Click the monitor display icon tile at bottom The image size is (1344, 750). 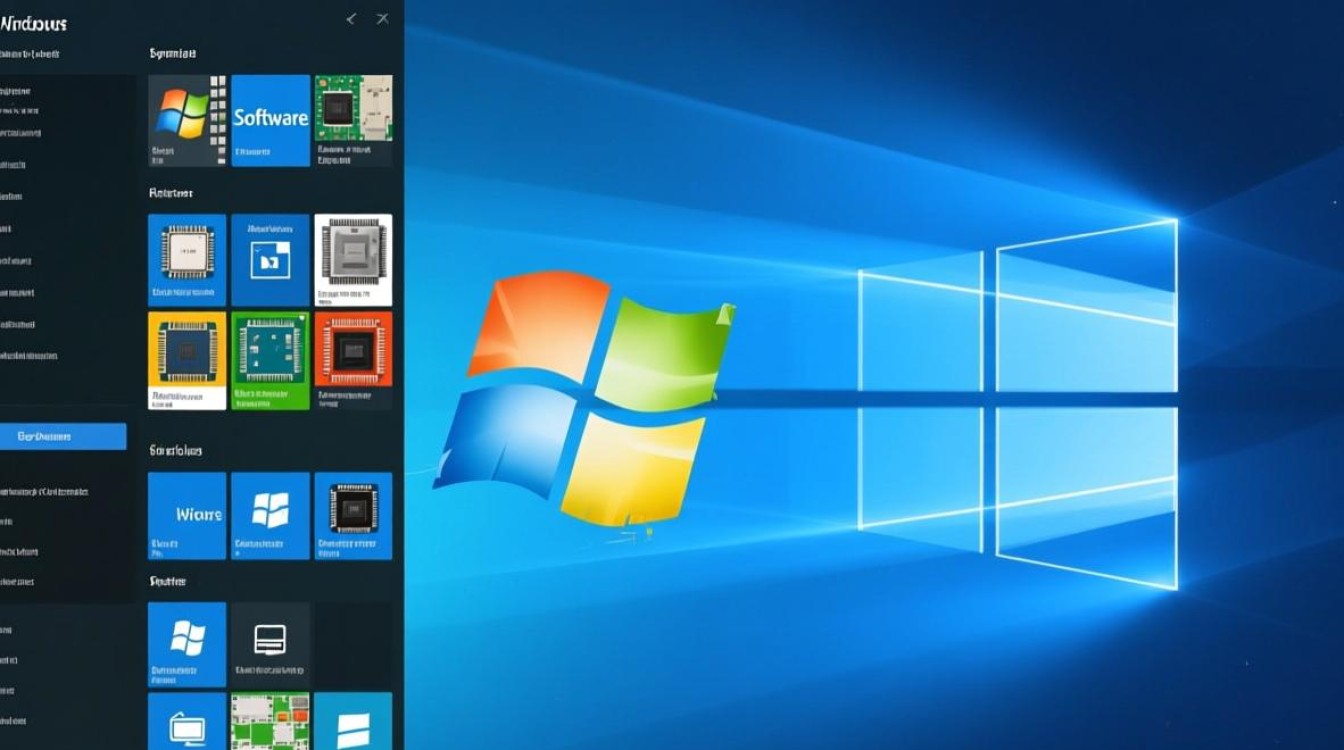click(x=186, y=720)
